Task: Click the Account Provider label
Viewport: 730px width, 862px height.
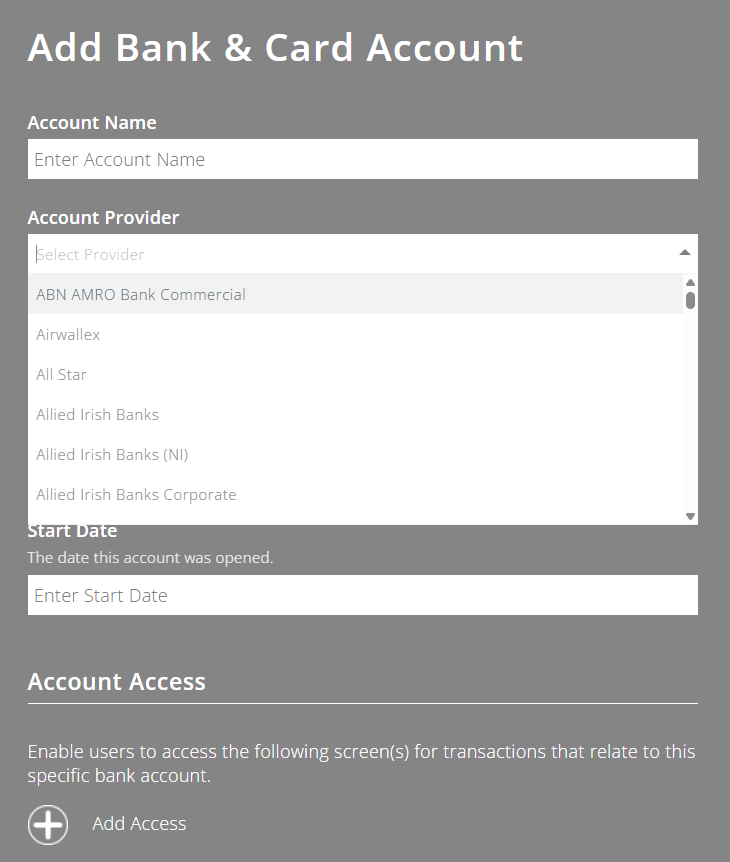Action: (x=103, y=217)
